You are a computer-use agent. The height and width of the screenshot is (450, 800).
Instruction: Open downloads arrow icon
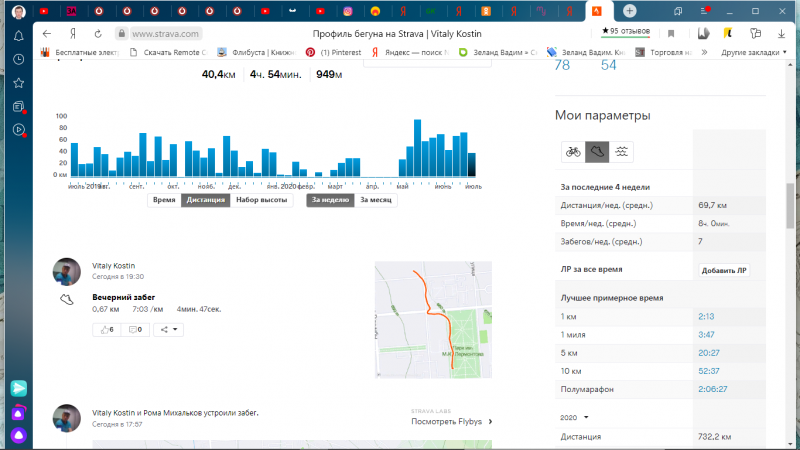coord(781,34)
